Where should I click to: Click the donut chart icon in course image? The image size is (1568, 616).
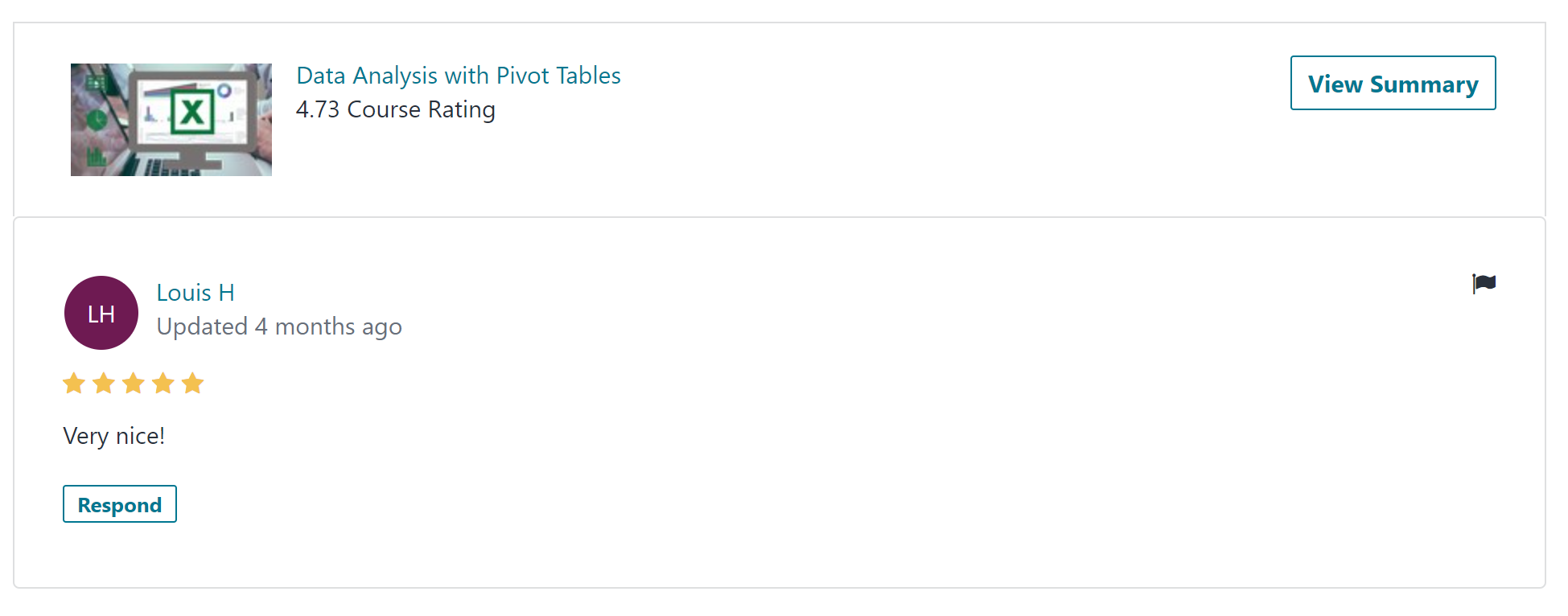pyautogui.click(x=224, y=91)
